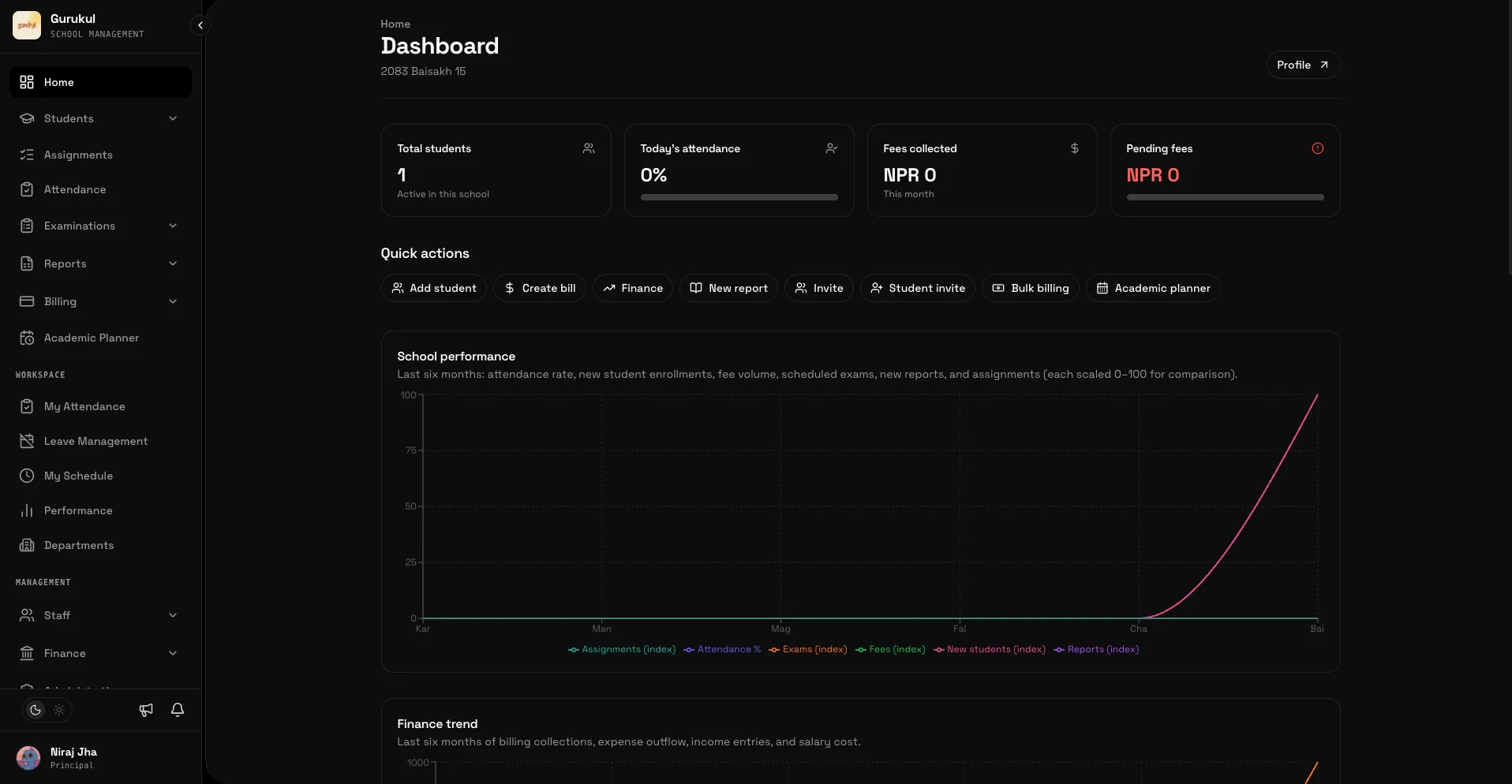Click the Home grid icon in sidebar
This screenshot has width=1512, height=784.
tap(27, 82)
